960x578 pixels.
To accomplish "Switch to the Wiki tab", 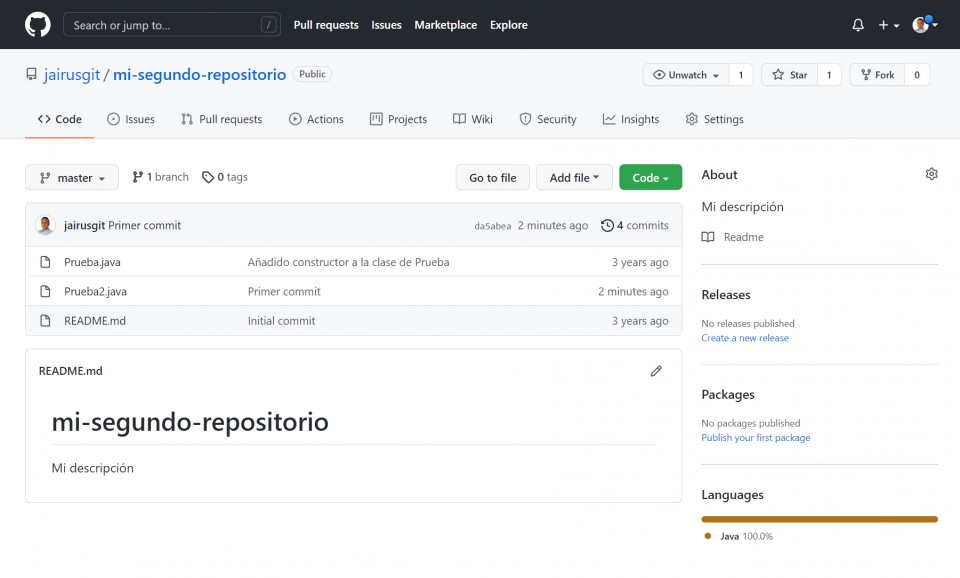I will click(473, 119).
